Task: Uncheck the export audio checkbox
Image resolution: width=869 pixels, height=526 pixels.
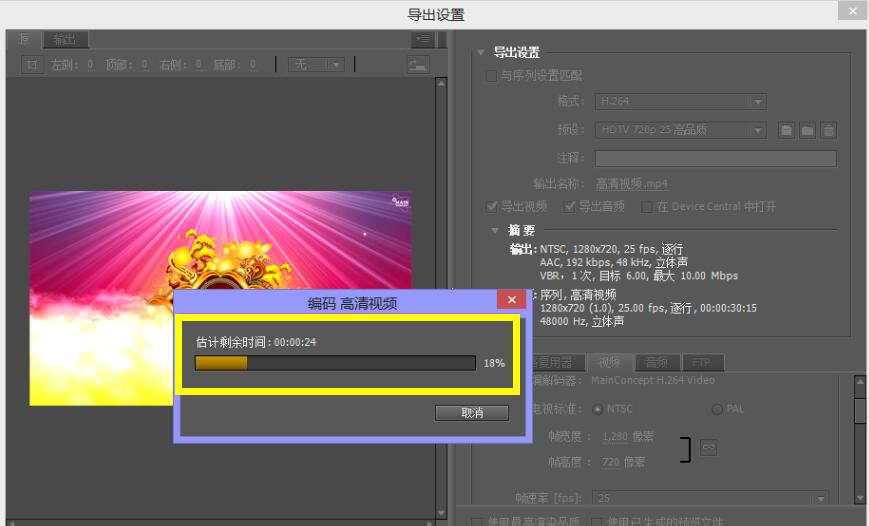Action: (570, 206)
